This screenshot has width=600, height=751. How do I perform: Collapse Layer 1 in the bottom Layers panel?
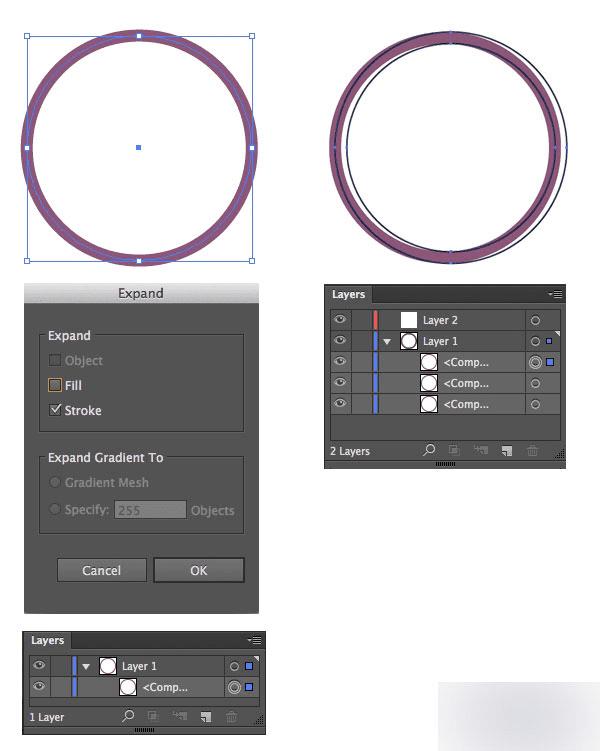point(86,666)
